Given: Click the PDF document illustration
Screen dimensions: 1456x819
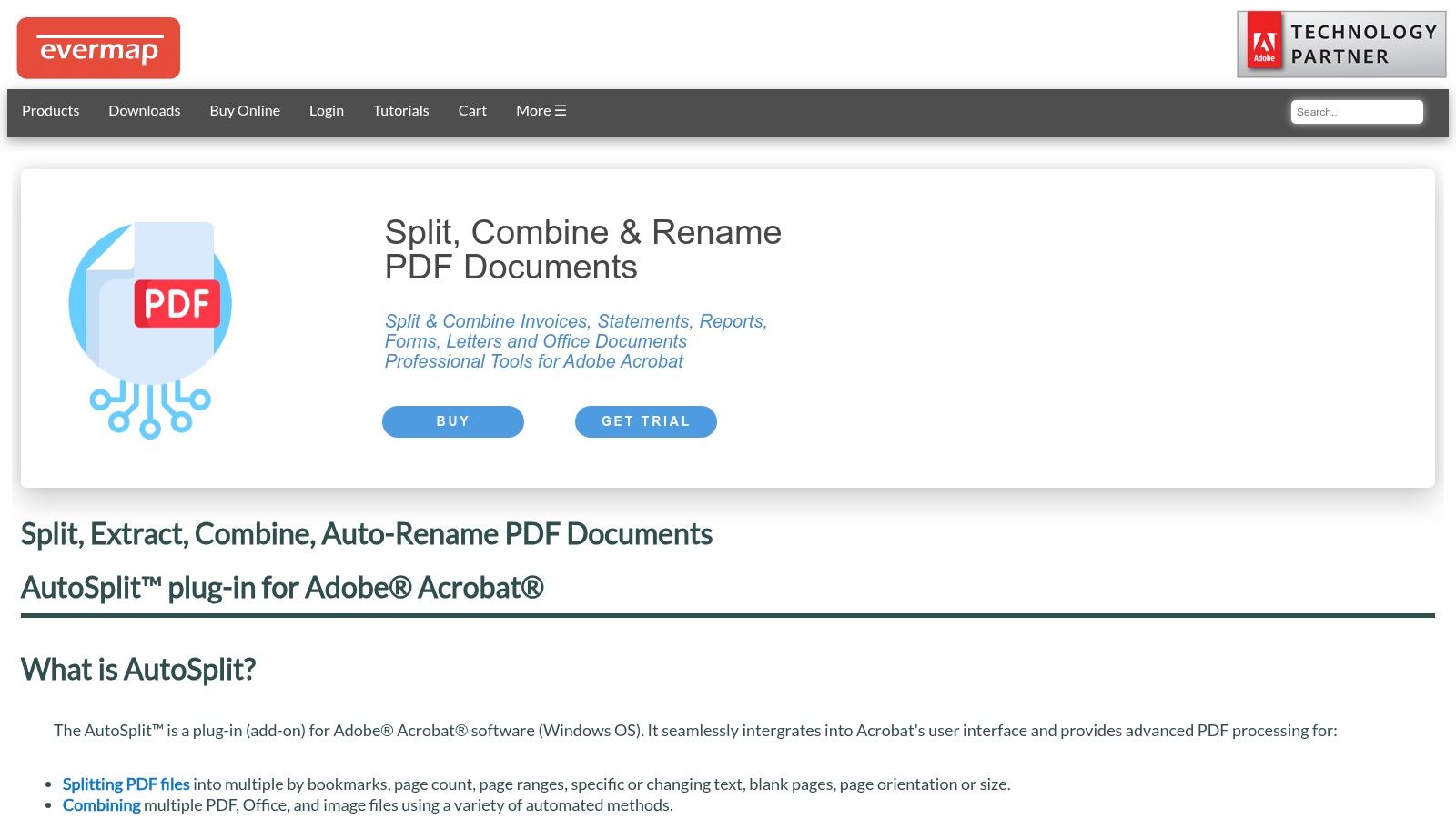Looking at the screenshot, I should click(150, 329).
